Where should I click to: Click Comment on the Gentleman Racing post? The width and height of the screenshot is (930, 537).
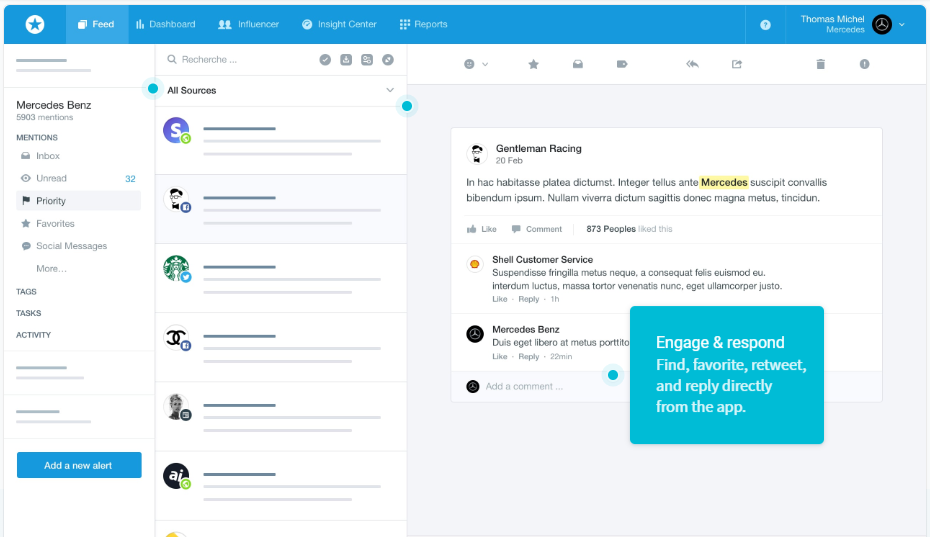[x=537, y=229]
